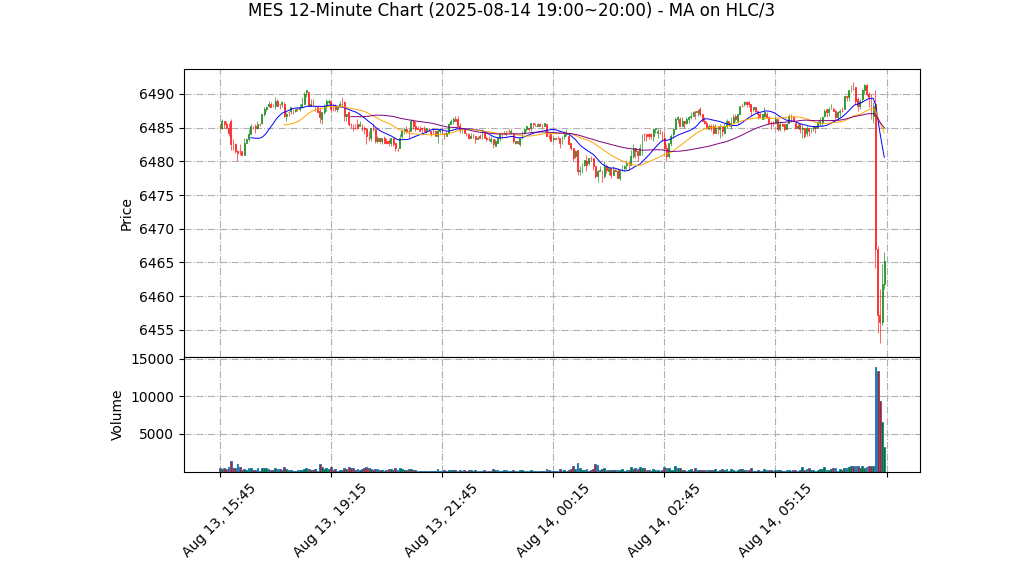Viewport: 1022px width, 575px height.
Task: Click the 6455 price axis label
Action: (156, 331)
